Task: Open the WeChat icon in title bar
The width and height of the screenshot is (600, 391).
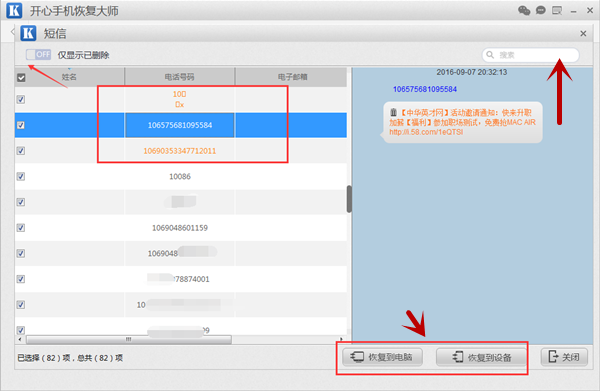Action: (524, 10)
